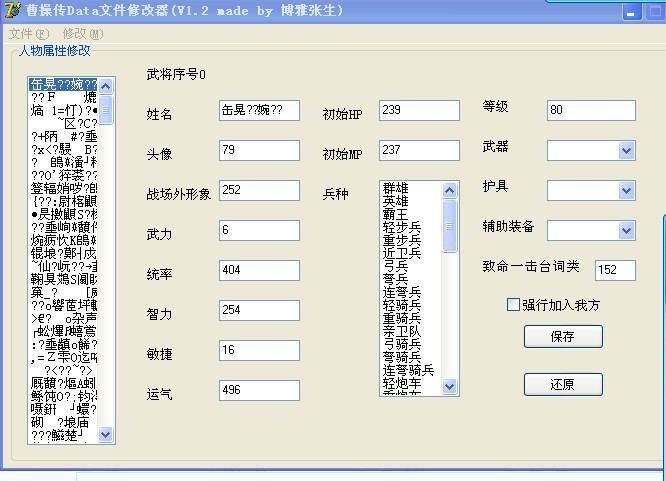This screenshot has width=666, height=481.
Task: Enable the 强行加入我方 checkbox
Action: tap(514, 305)
